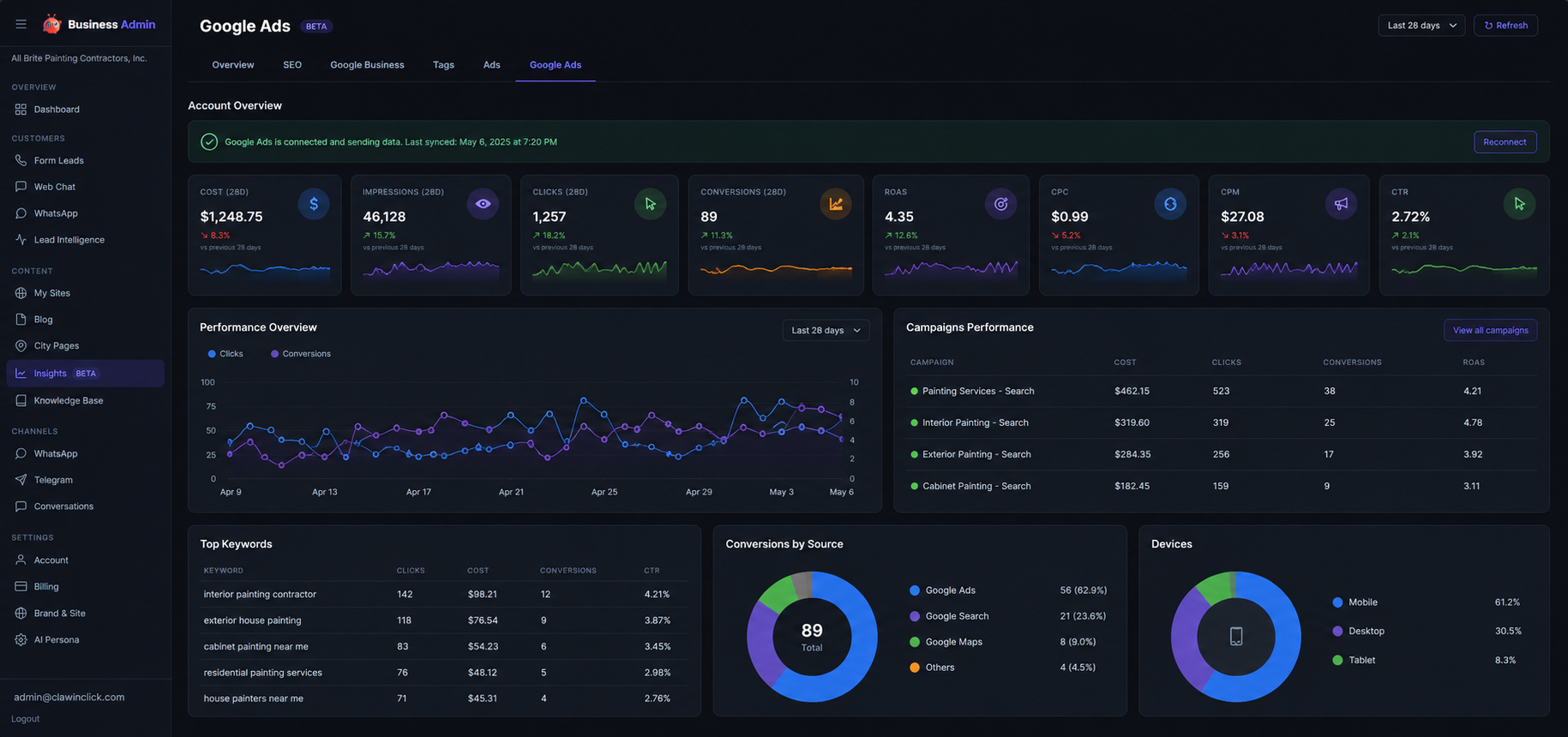Click Tablet entry in Devices legend
The width and height of the screenshot is (1568, 737).
click(x=1355, y=660)
